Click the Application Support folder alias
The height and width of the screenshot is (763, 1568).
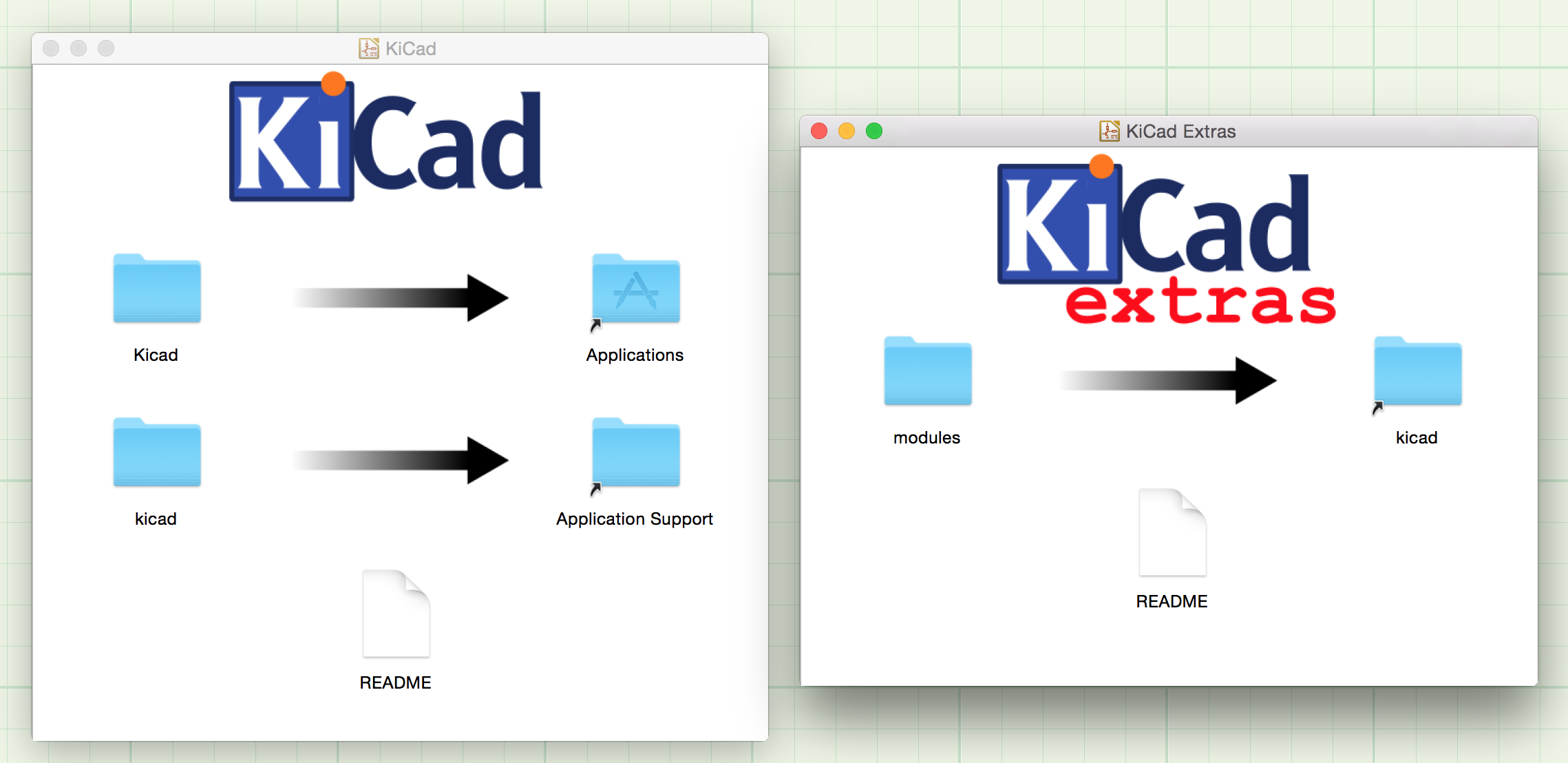(635, 453)
